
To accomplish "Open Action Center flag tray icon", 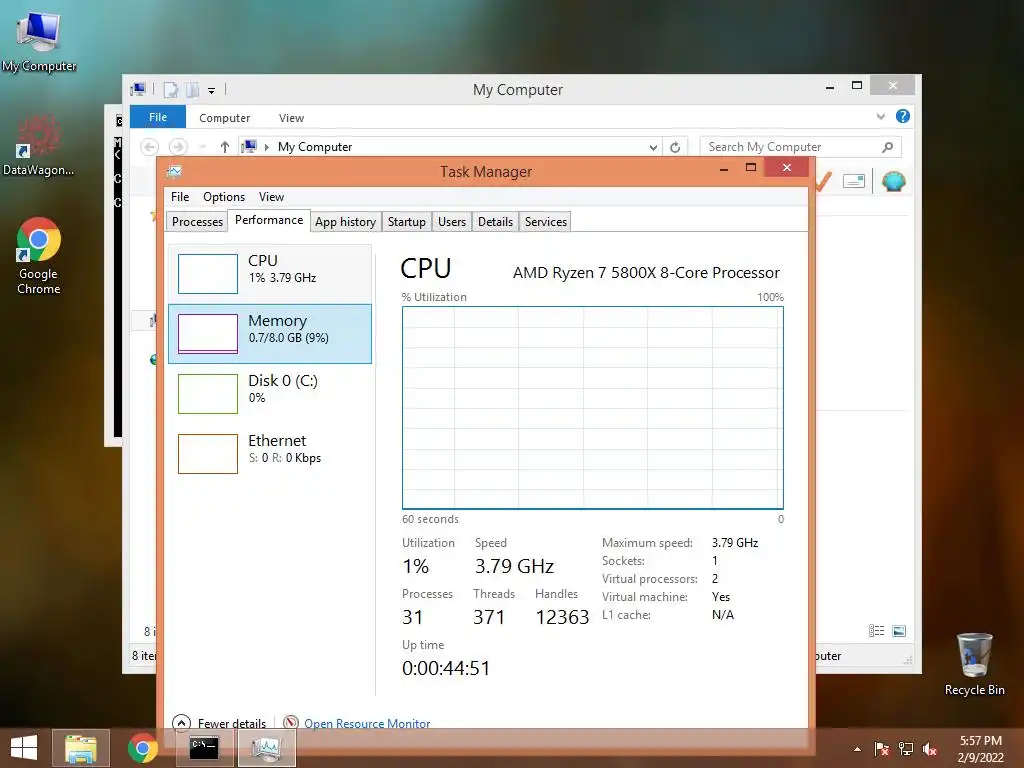I will coord(881,749).
